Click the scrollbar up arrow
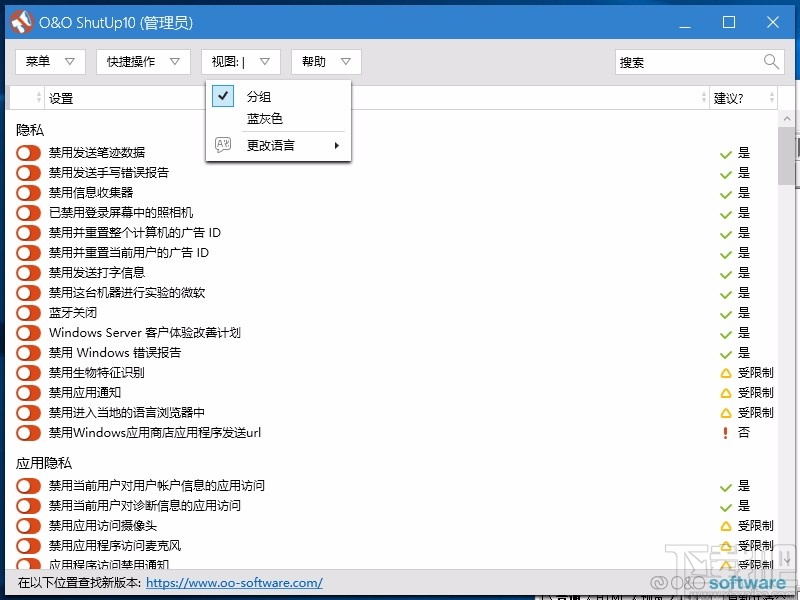The height and width of the screenshot is (600, 800). tap(787, 118)
